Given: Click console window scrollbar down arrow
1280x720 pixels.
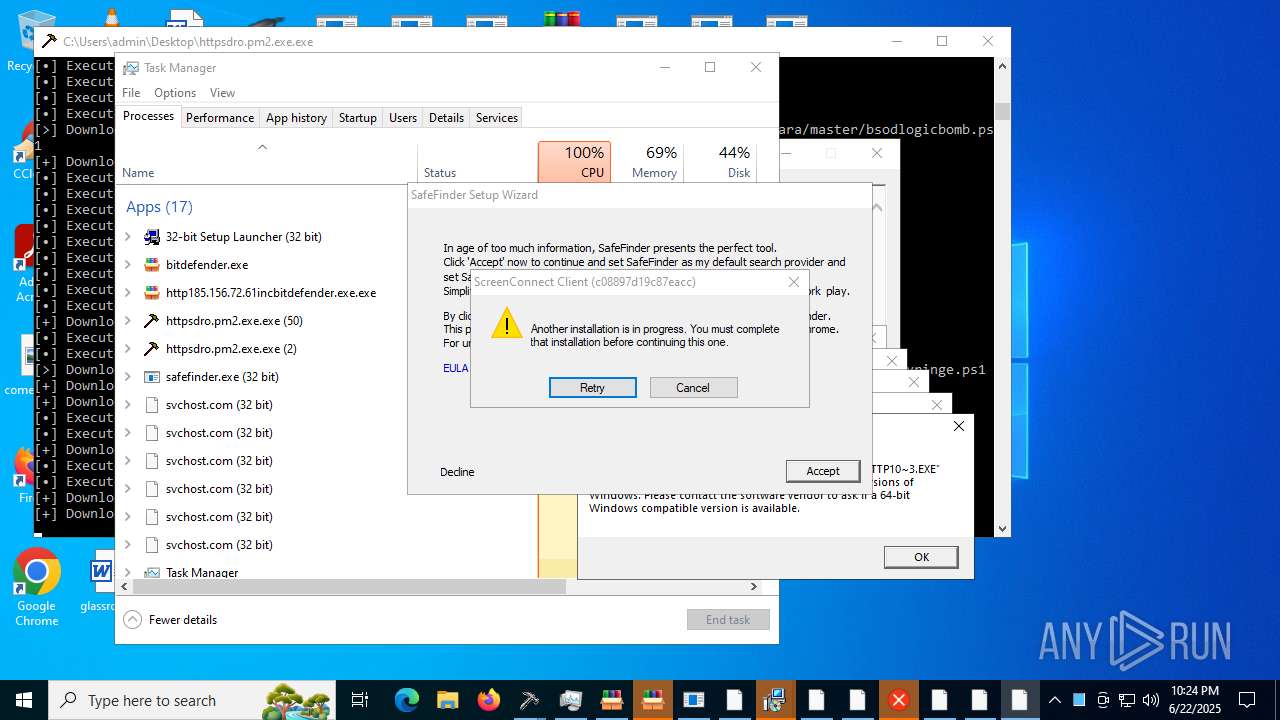Looking at the screenshot, I should (x=1002, y=528).
